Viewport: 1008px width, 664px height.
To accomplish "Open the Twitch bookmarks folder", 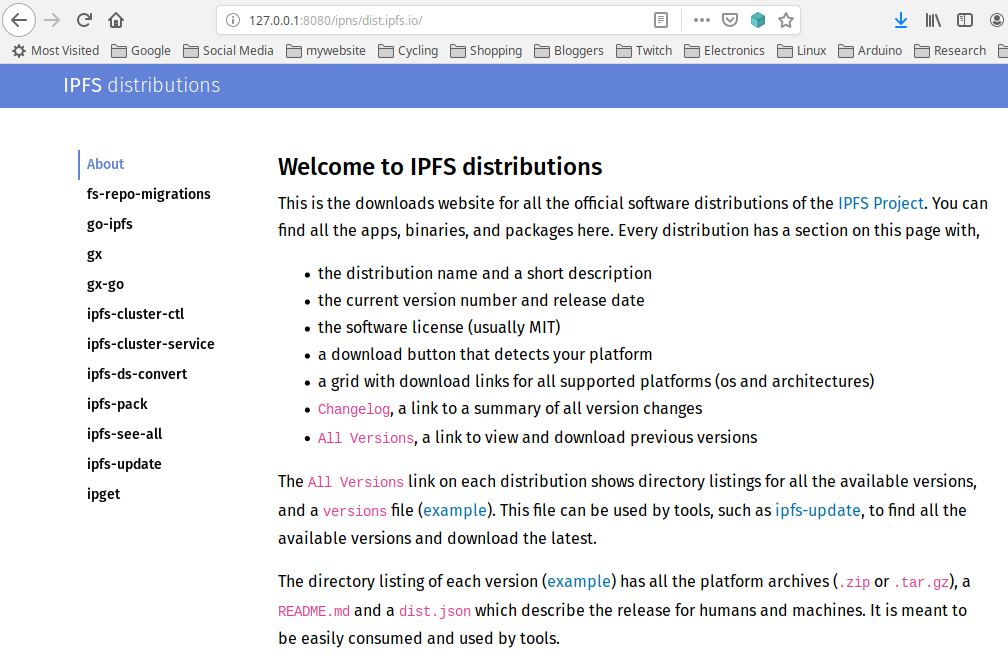I will pos(644,50).
